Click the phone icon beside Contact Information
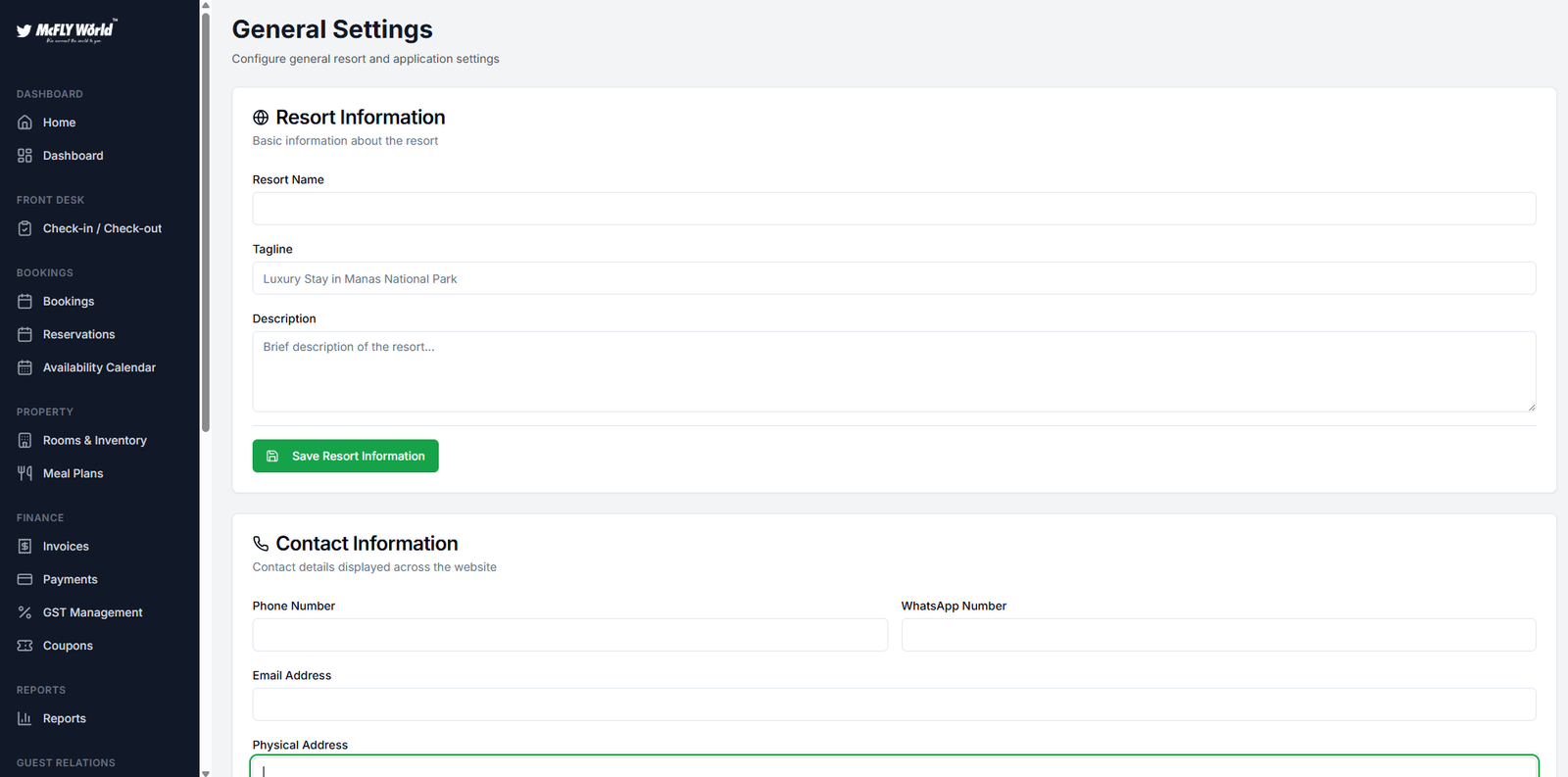Viewport: 1568px width, 777px height. [x=261, y=544]
